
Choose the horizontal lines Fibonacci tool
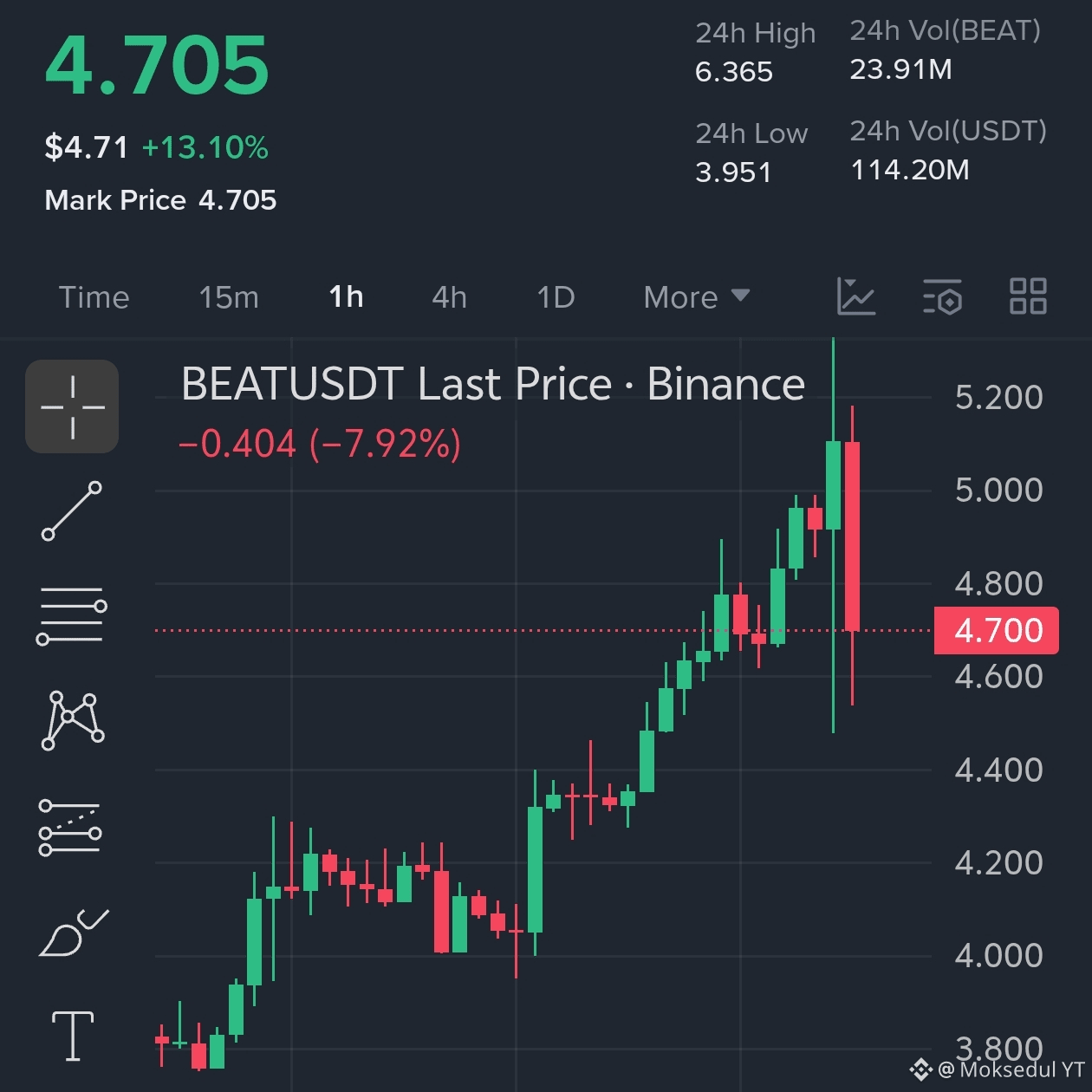(72, 616)
